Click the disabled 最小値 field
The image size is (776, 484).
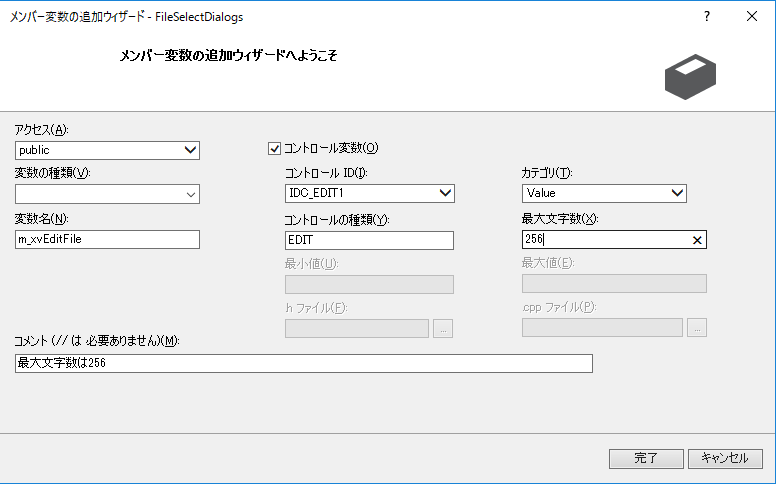coord(369,285)
